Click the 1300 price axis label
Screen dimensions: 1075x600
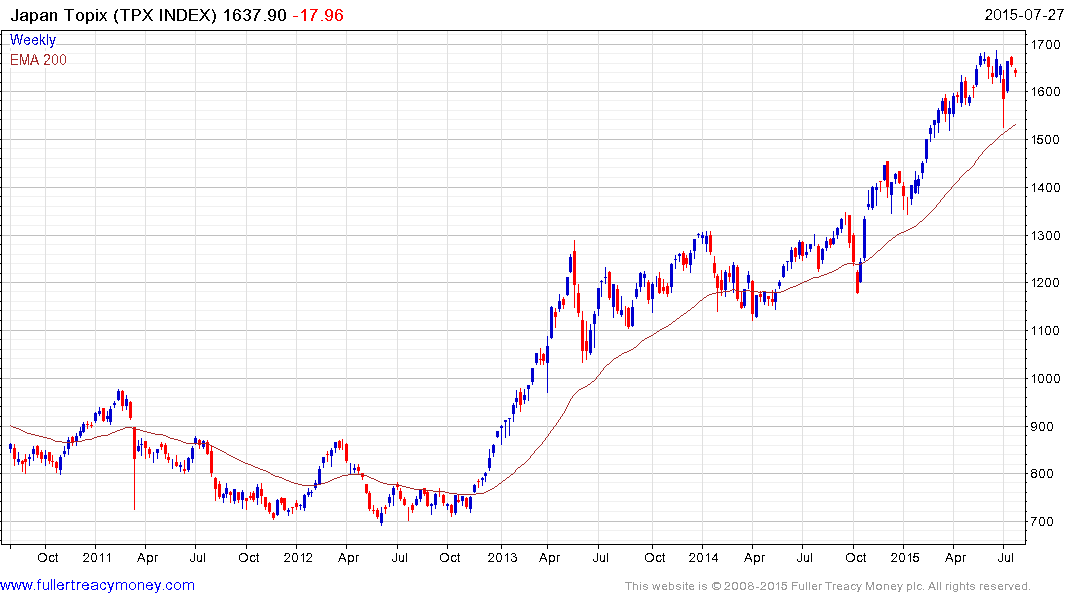[1046, 235]
